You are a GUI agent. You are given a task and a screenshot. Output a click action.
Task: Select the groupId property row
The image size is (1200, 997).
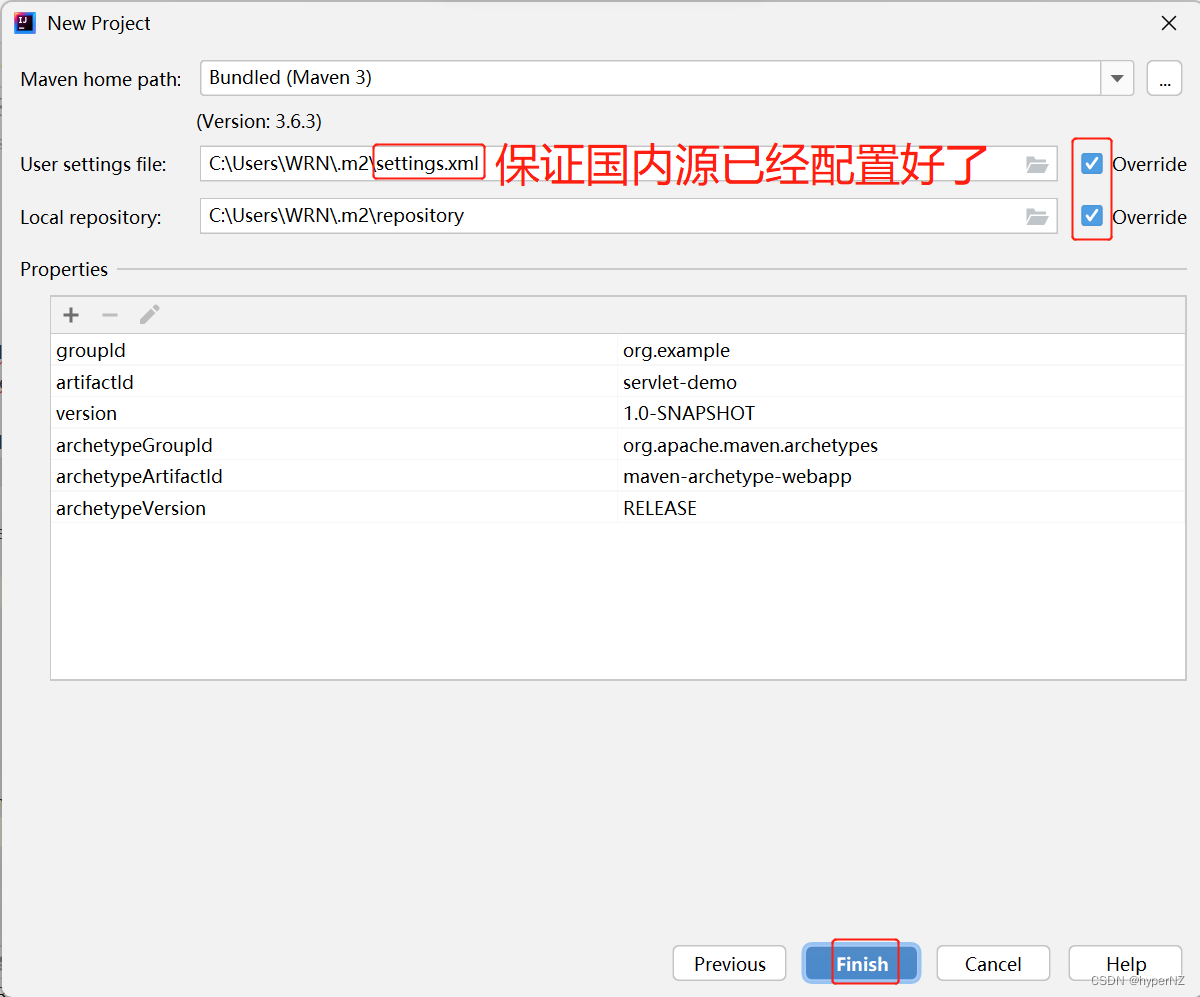pos(618,351)
